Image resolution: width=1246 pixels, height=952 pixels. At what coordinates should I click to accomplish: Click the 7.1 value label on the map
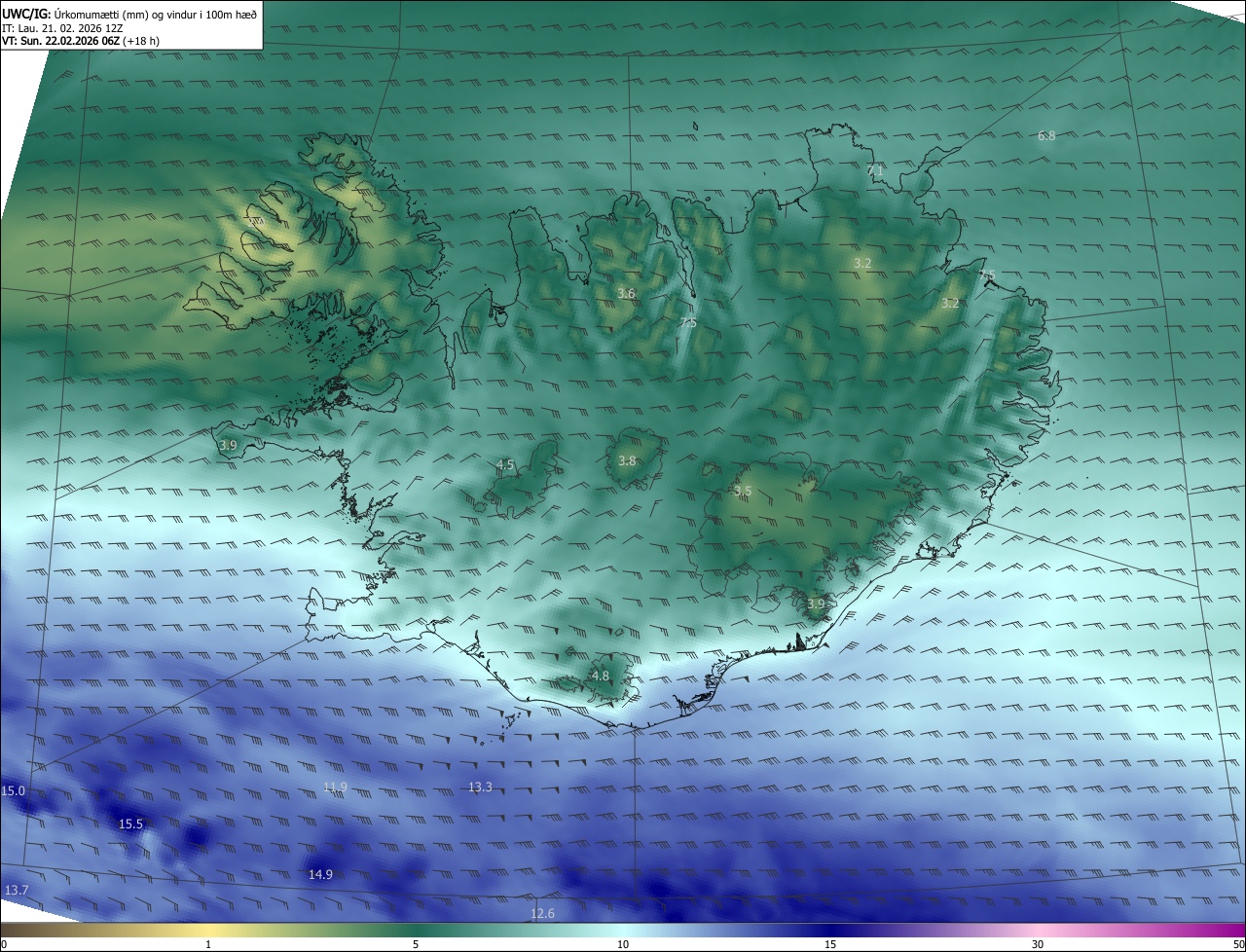pos(875,171)
